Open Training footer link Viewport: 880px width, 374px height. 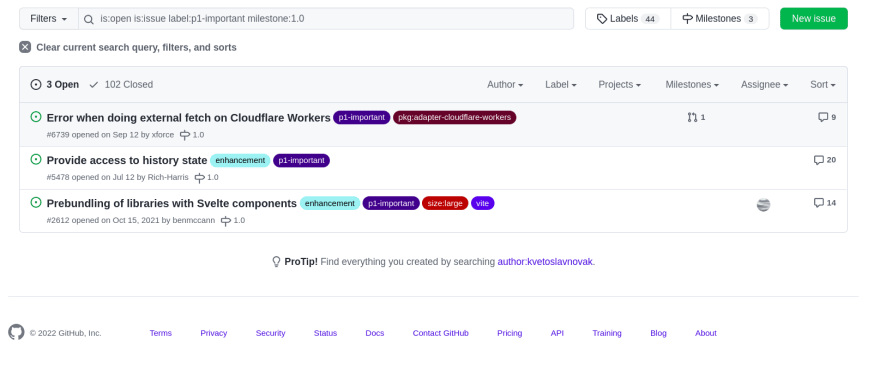coord(607,333)
